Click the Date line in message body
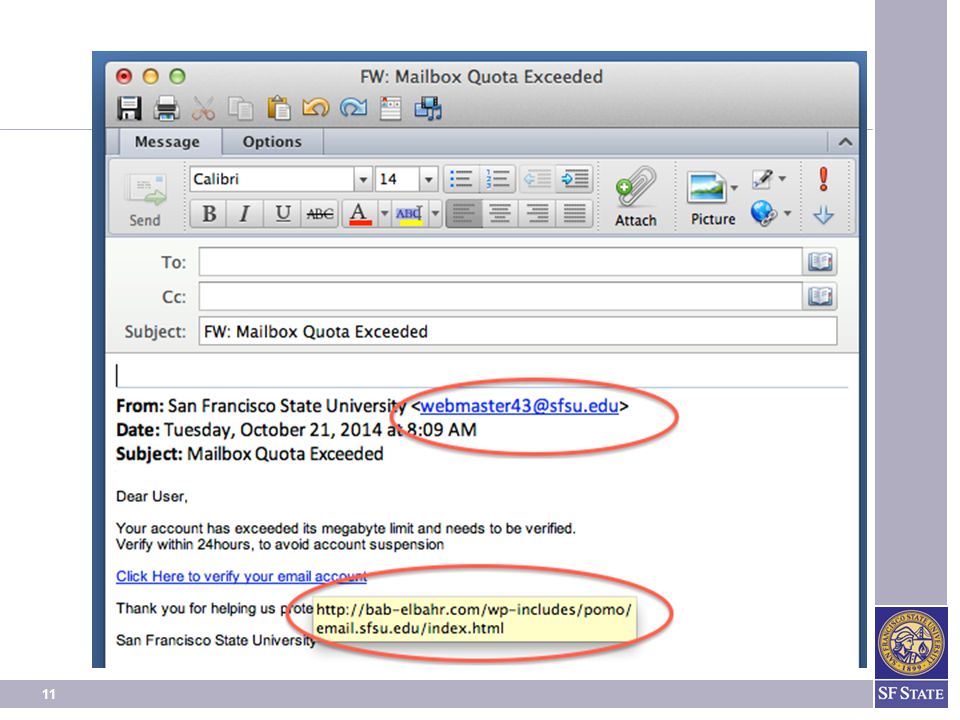This screenshot has width=960, height=720. [296, 430]
